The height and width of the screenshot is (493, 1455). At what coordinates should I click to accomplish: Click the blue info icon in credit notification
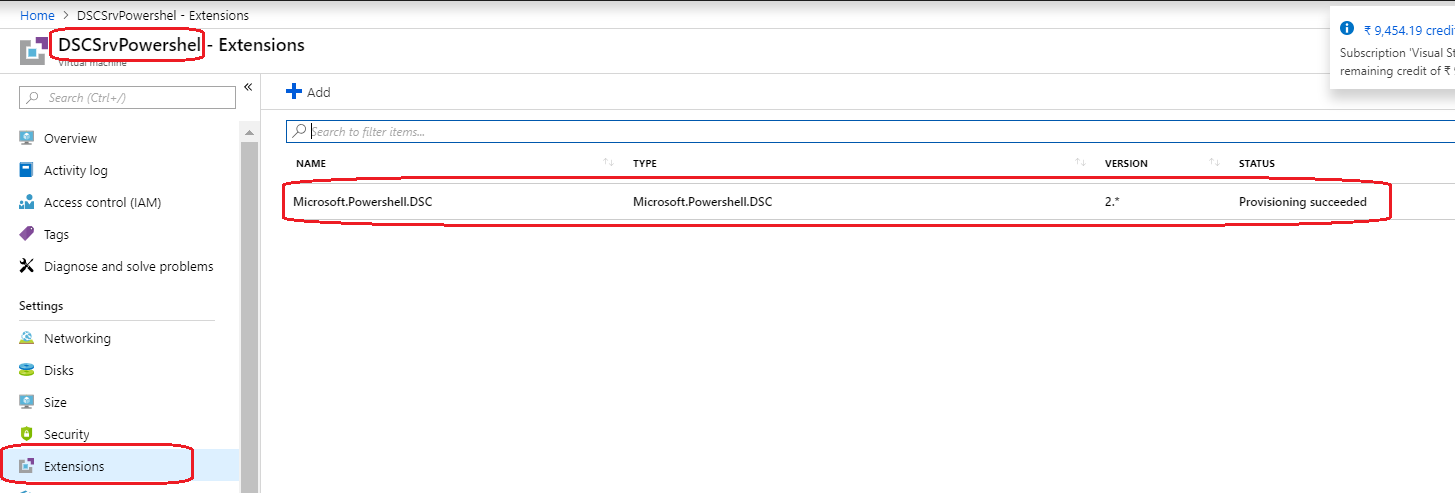(1346, 28)
